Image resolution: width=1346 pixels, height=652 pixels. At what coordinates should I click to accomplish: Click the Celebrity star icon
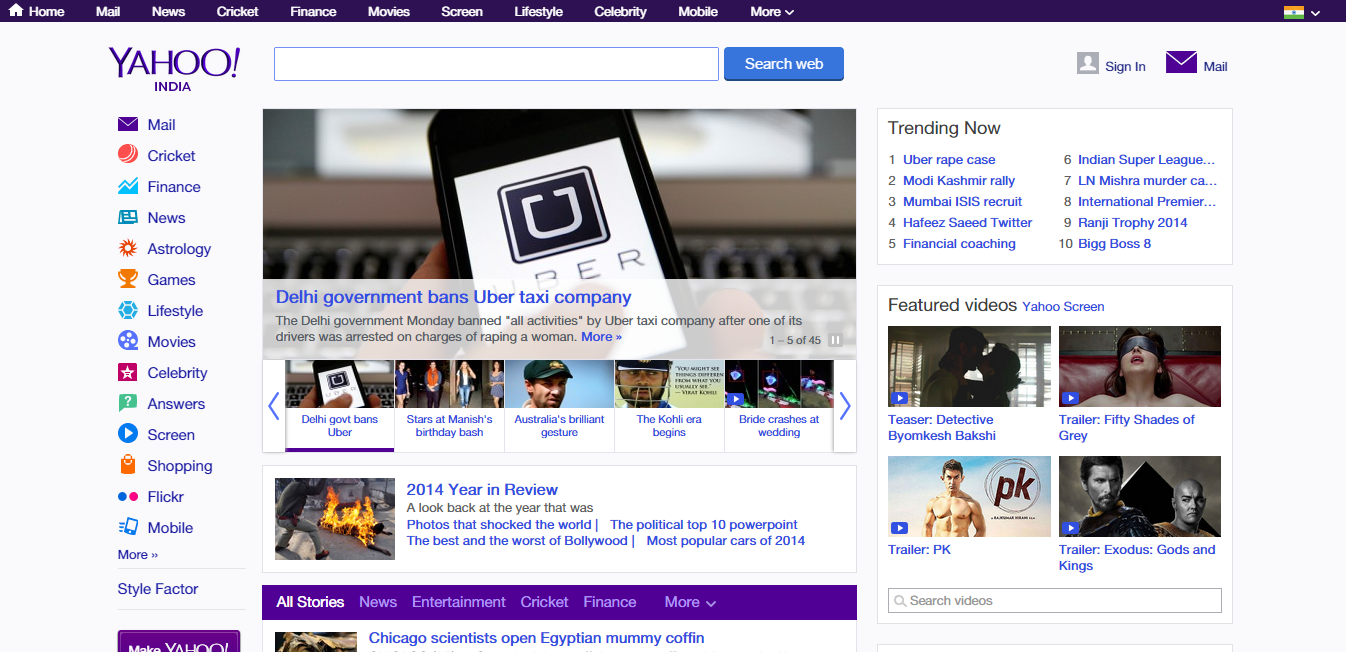pyautogui.click(x=128, y=372)
